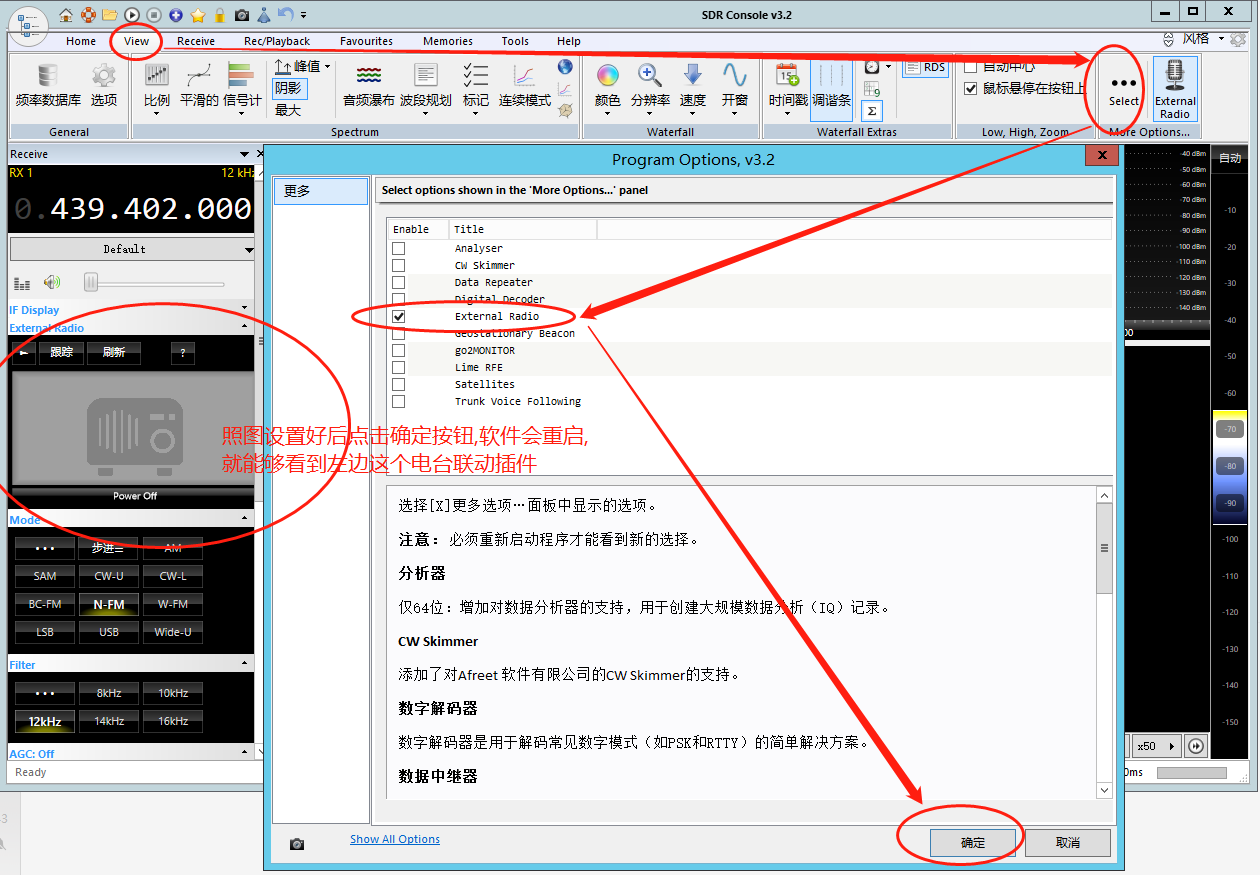Open the 频率数据库 frequency database
This screenshot has height=875, width=1260.
[x=48, y=85]
